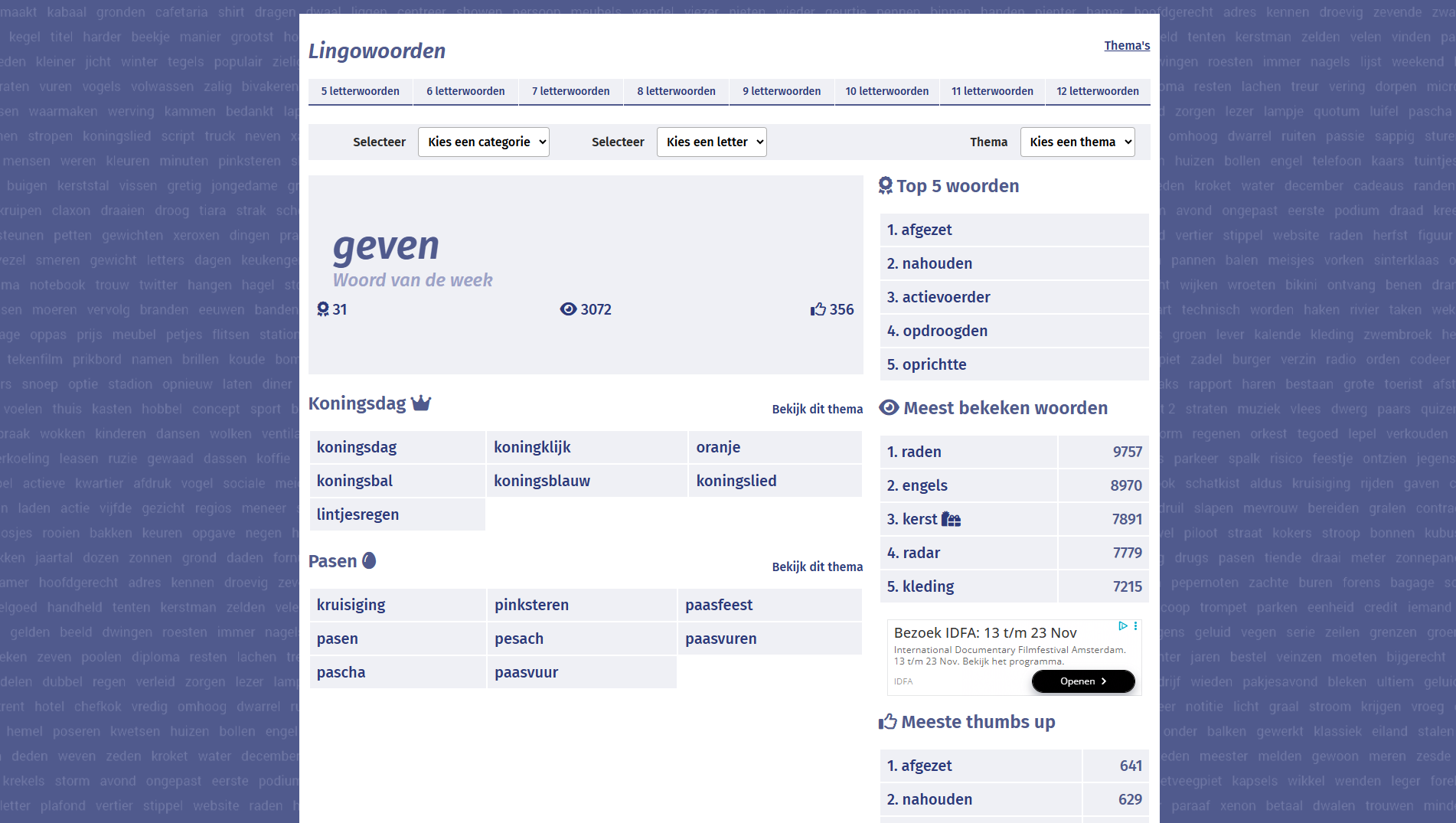Click the AdChoices icon in the advertisement corner
This screenshot has width=1456, height=823.
[1123, 625]
